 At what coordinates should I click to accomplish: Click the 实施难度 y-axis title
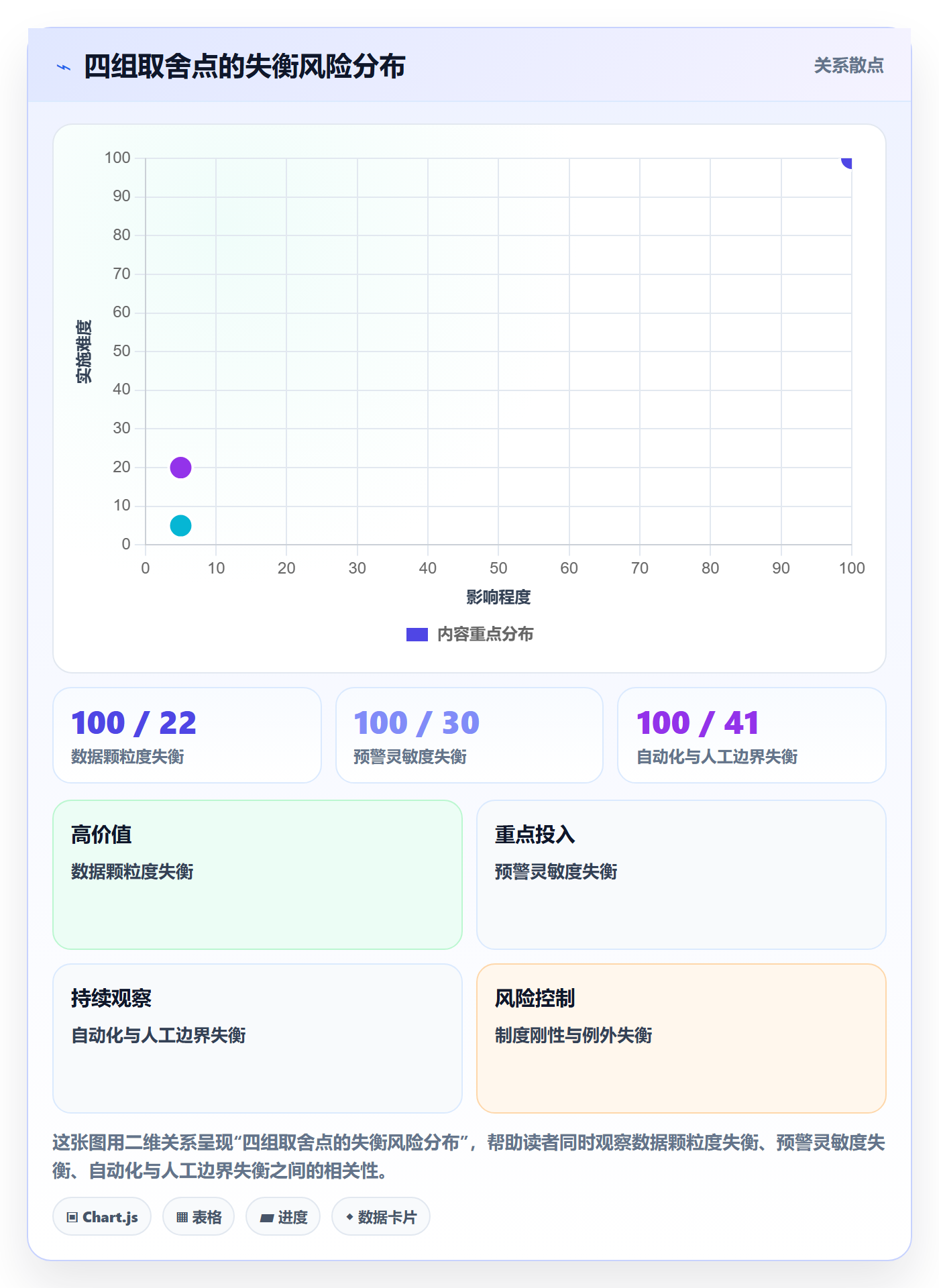[x=84, y=352]
